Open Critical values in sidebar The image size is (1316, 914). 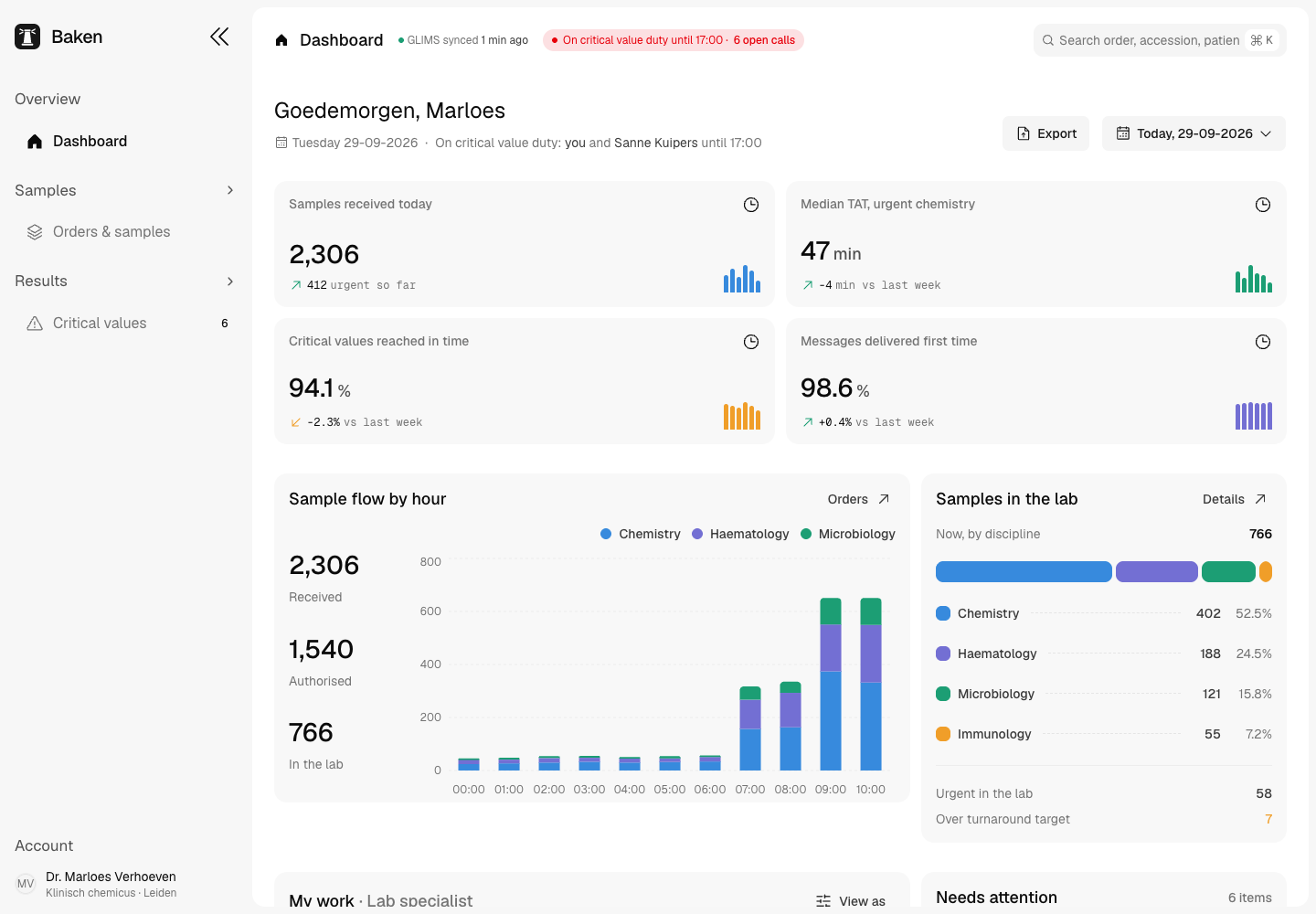point(126,324)
